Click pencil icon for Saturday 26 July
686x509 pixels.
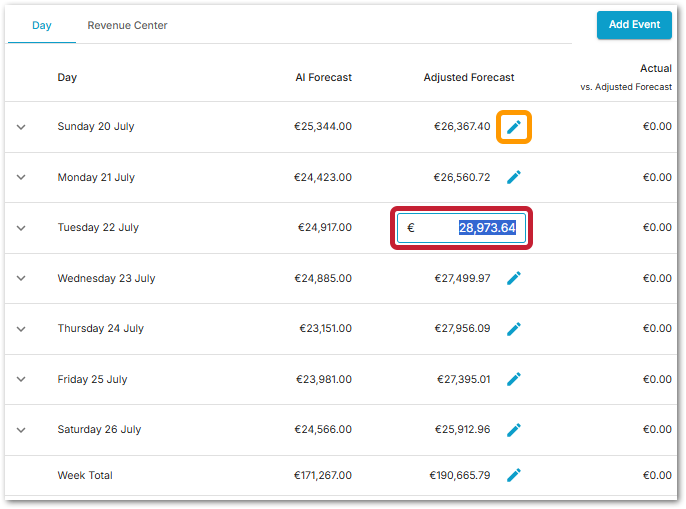pos(514,429)
